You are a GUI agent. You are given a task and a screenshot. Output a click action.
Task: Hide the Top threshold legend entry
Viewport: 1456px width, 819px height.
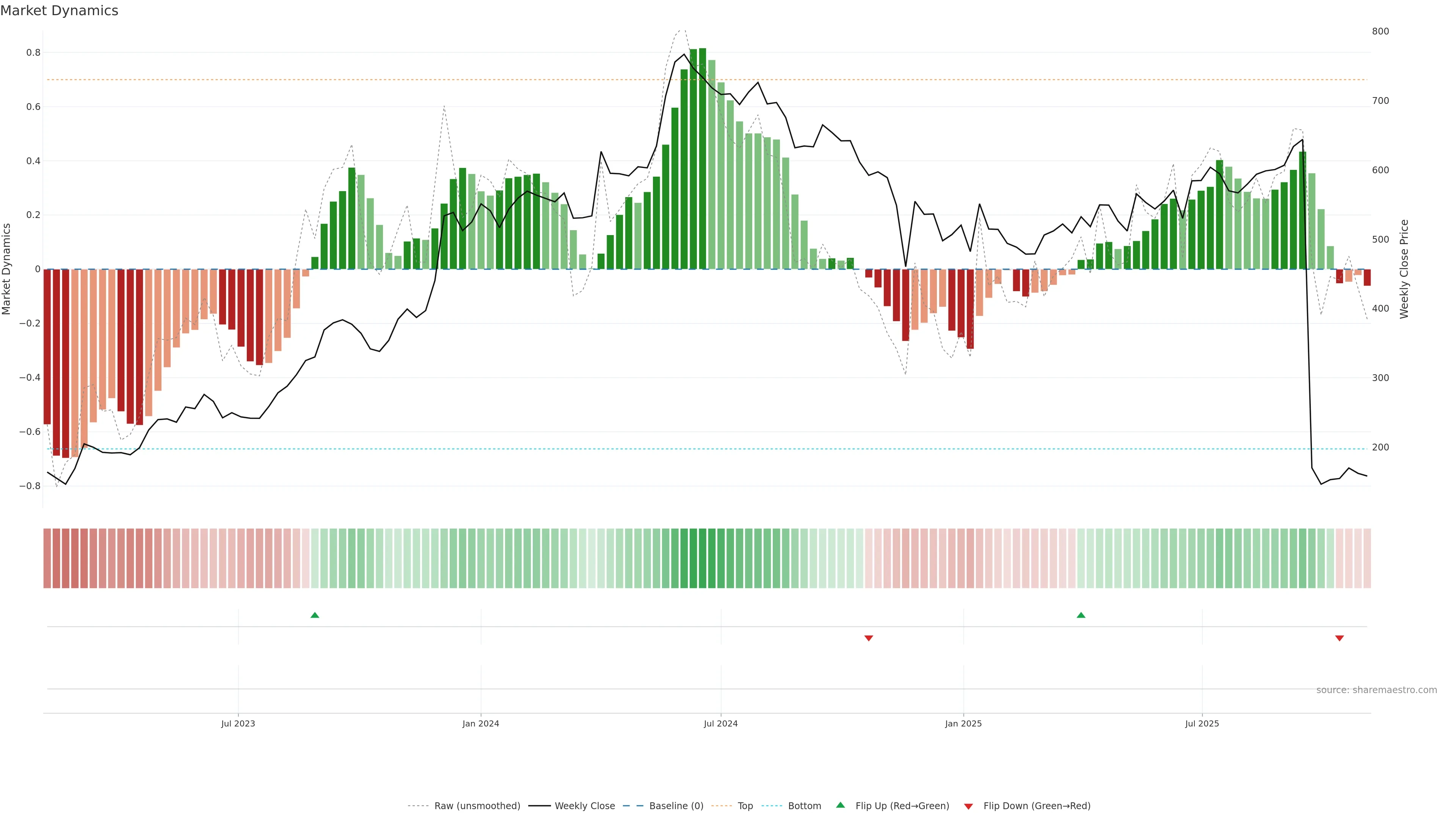(x=745, y=806)
